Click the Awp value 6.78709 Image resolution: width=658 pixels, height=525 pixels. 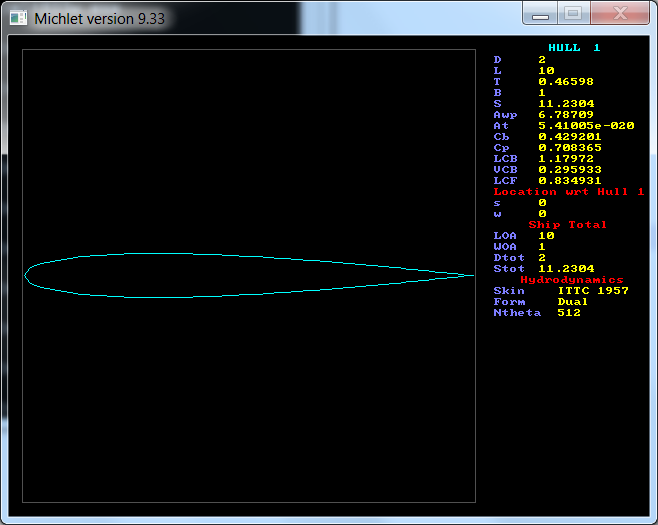click(x=566, y=114)
